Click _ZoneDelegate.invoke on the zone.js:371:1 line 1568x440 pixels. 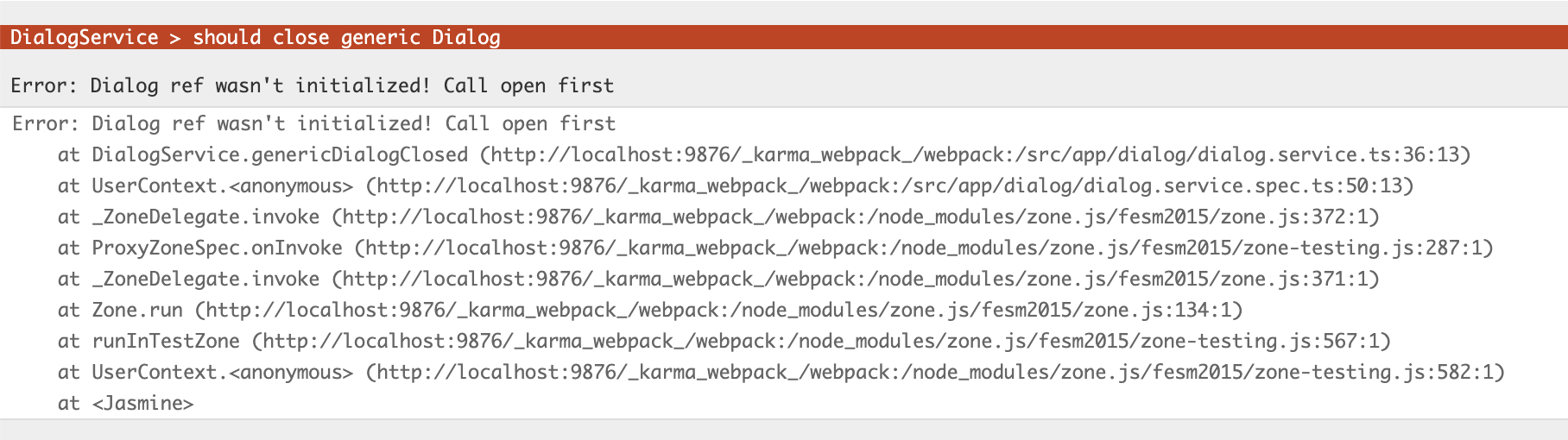click(205, 279)
